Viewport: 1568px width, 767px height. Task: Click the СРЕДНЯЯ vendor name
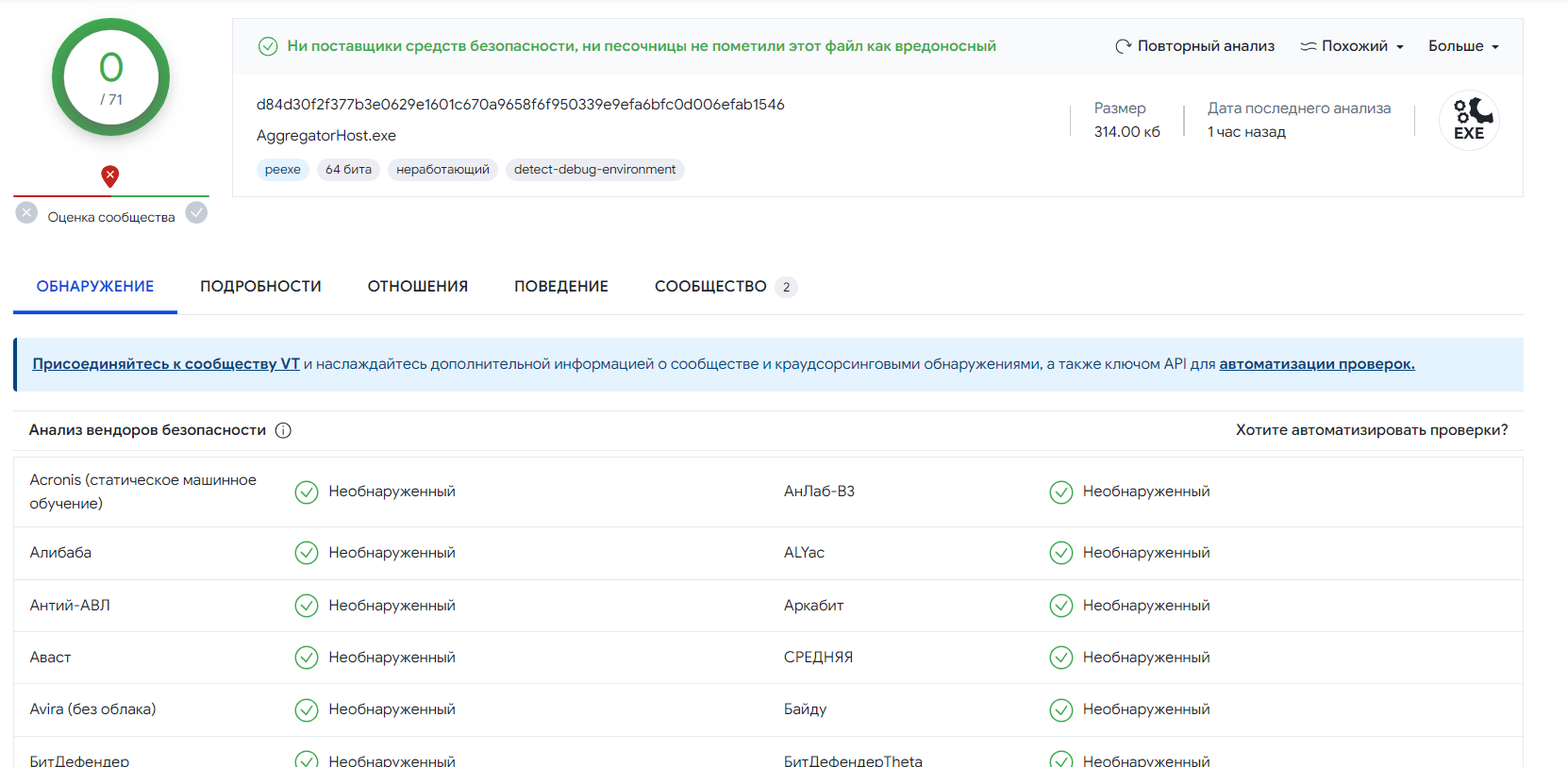pyautogui.click(x=818, y=658)
